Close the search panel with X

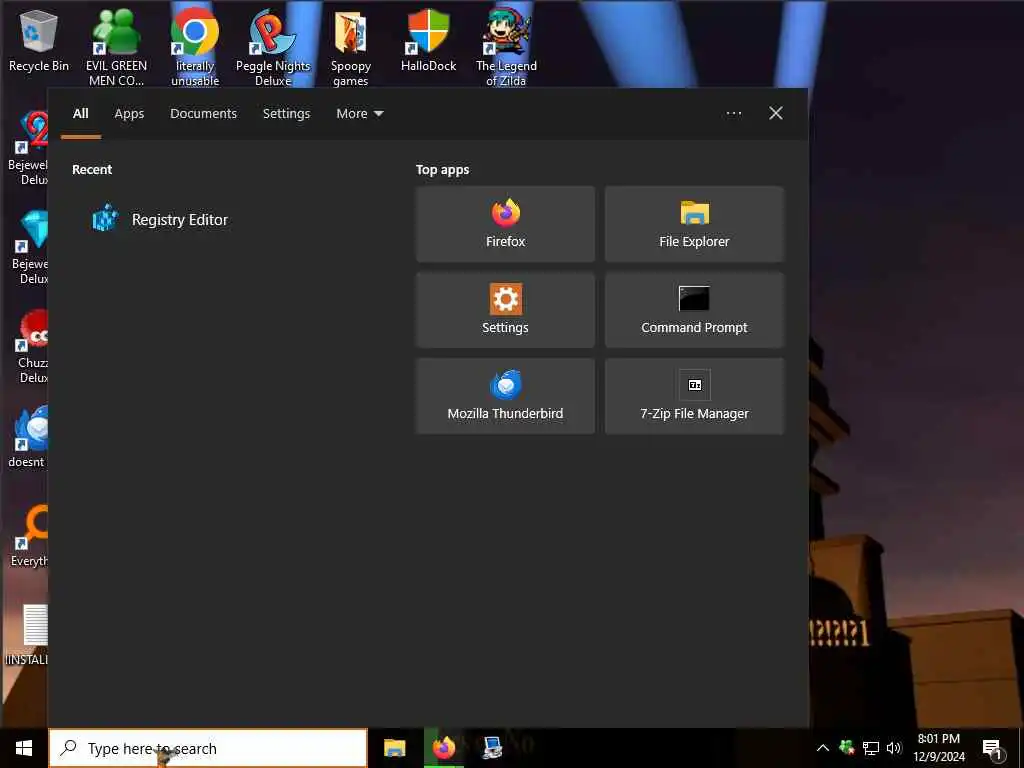[x=775, y=113]
